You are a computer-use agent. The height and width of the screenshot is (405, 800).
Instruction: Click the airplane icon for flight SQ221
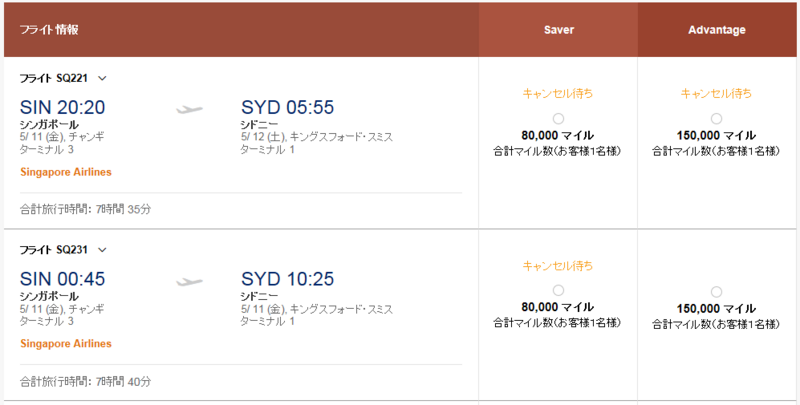[x=189, y=109]
